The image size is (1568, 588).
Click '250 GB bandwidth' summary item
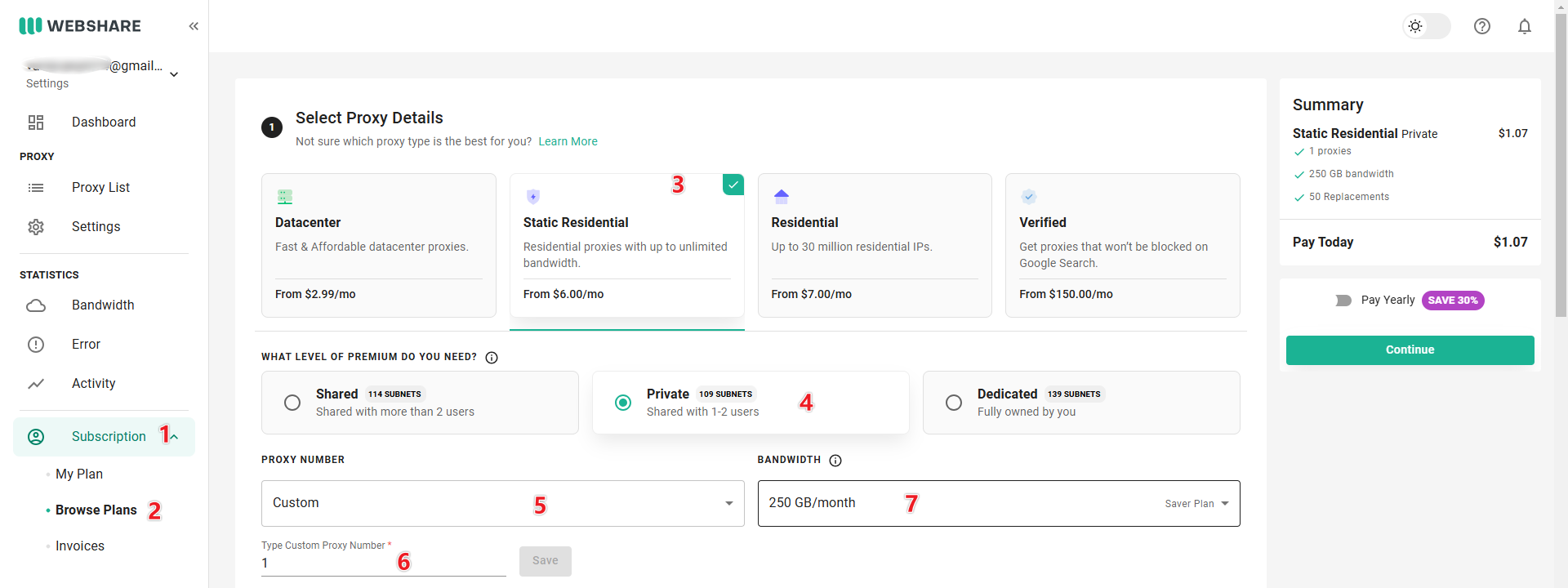tap(1351, 174)
